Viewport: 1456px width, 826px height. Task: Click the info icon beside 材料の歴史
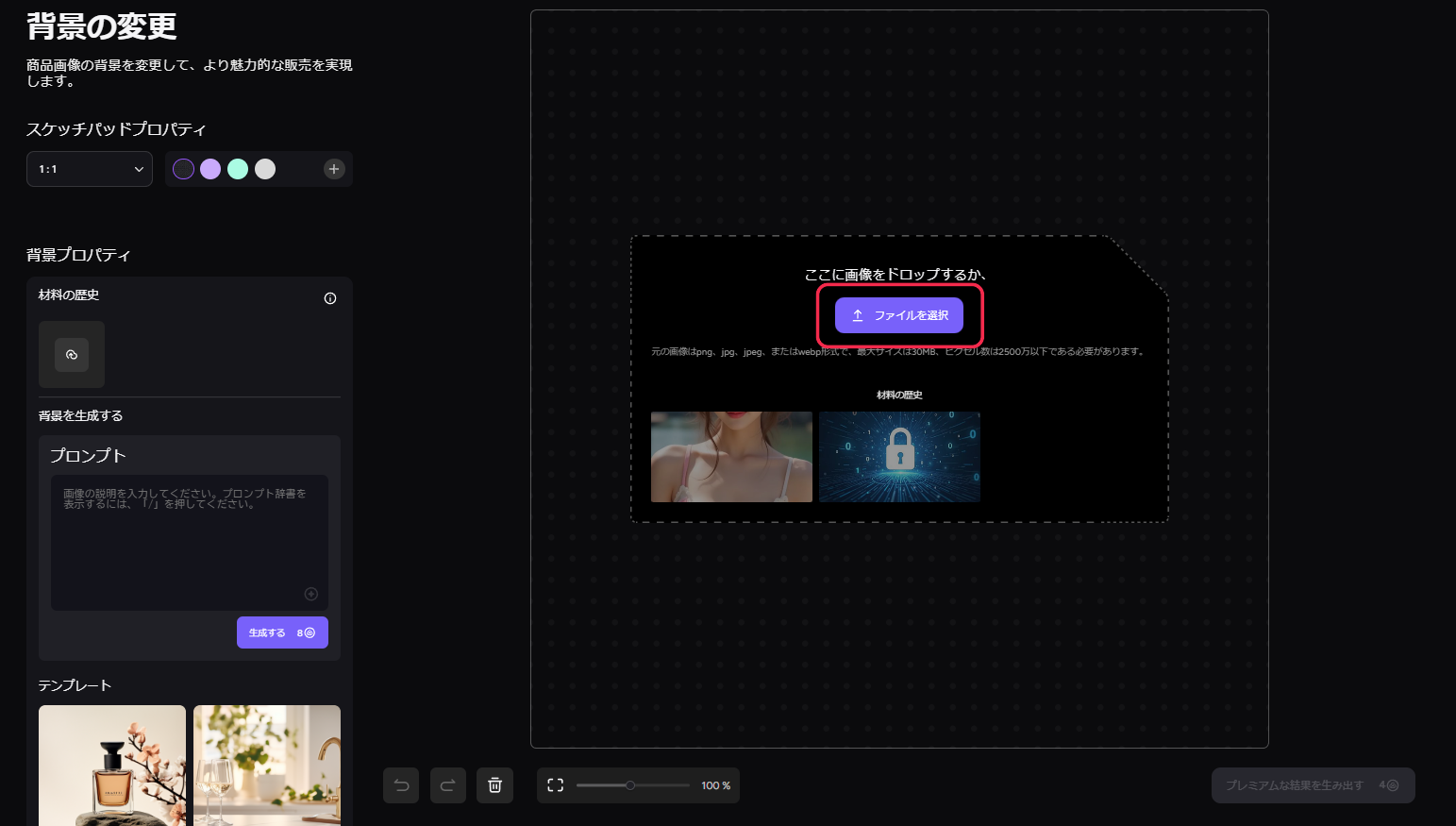tap(330, 298)
